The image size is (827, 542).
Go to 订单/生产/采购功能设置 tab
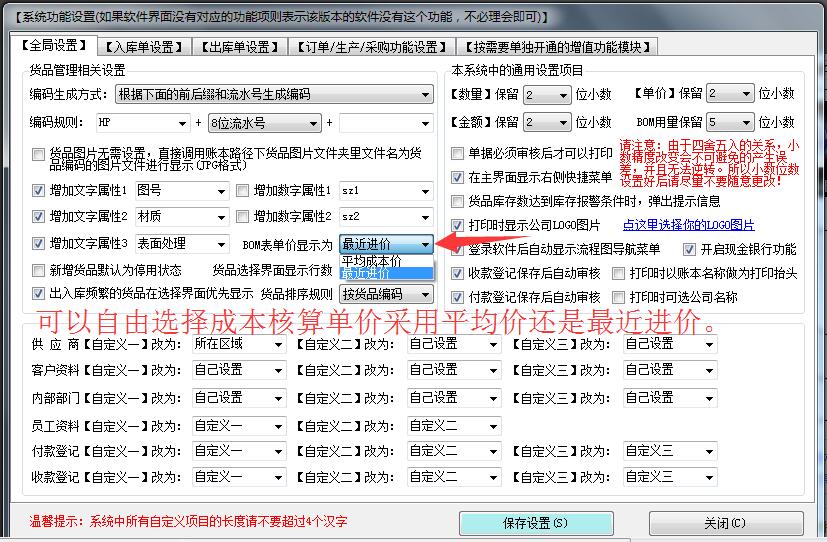(x=372, y=47)
